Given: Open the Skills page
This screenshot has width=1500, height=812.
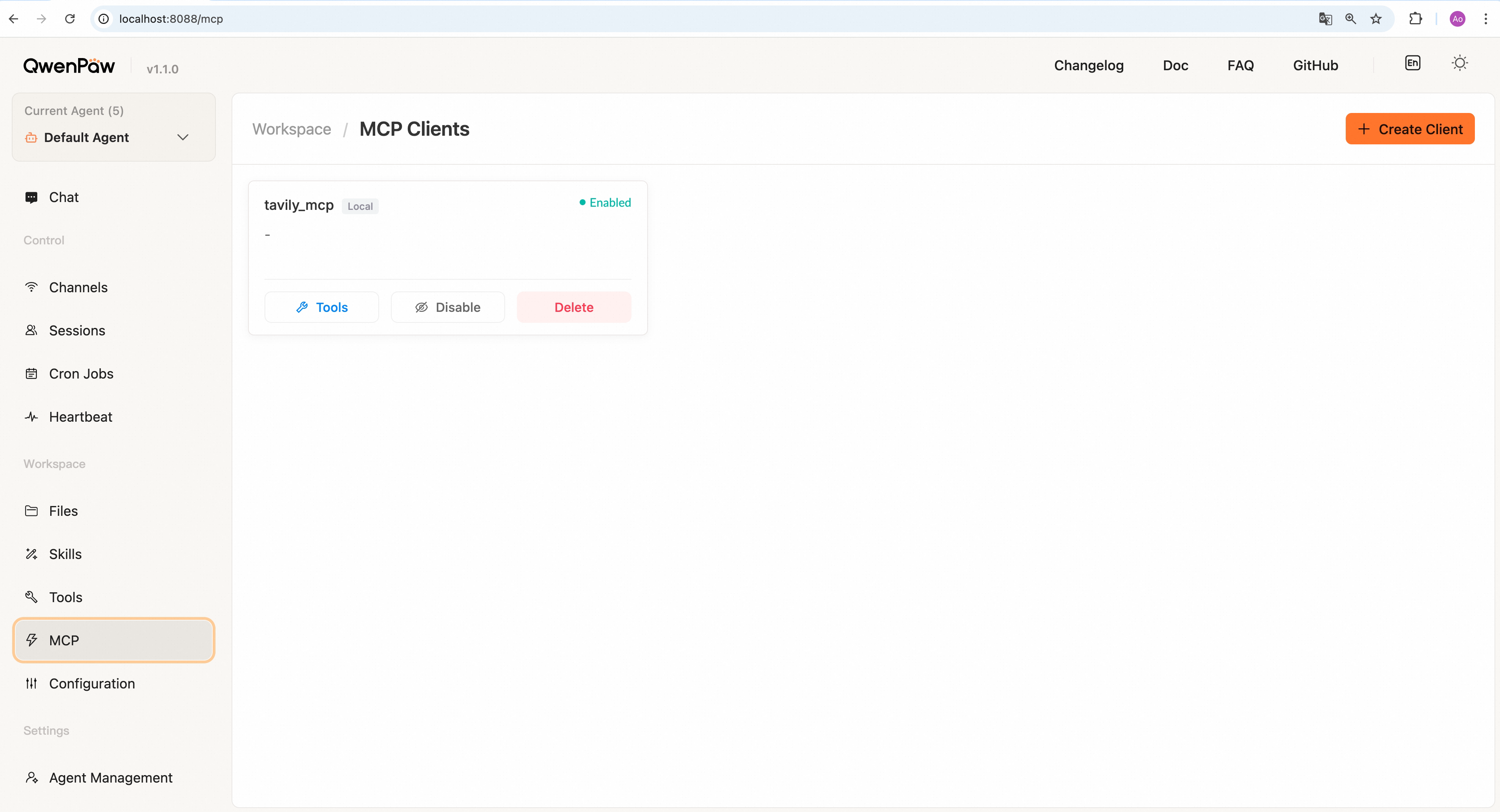Looking at the screenshot, I should point(65,554).
